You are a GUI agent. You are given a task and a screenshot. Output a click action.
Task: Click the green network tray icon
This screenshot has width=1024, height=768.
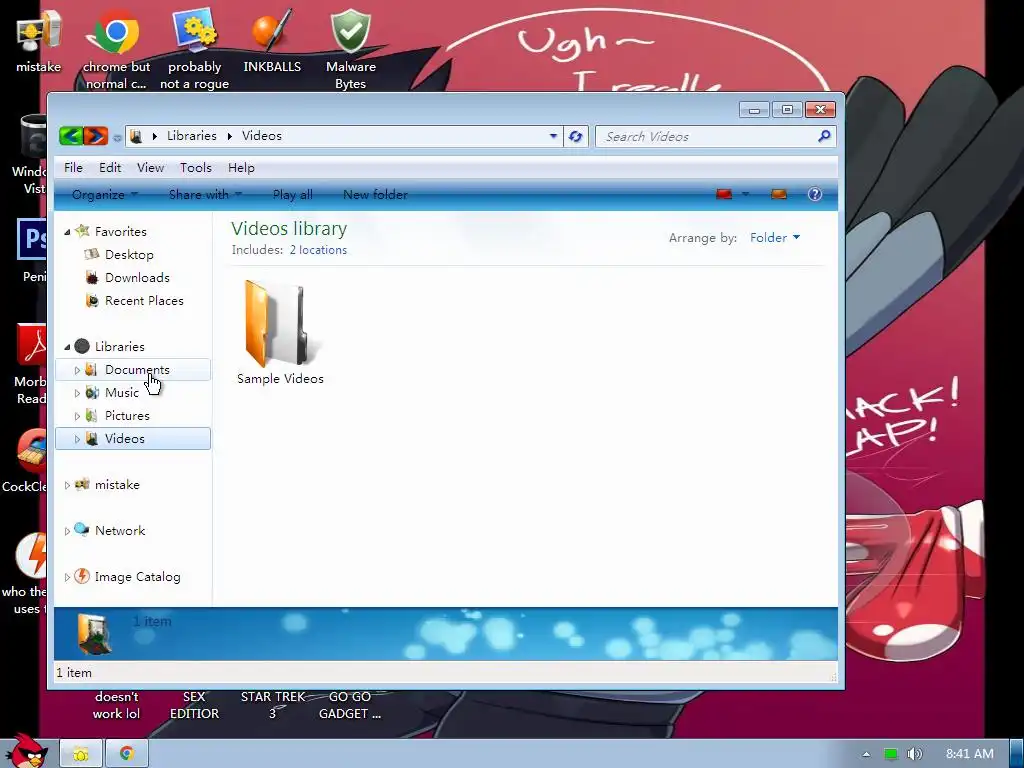[891, 754]
